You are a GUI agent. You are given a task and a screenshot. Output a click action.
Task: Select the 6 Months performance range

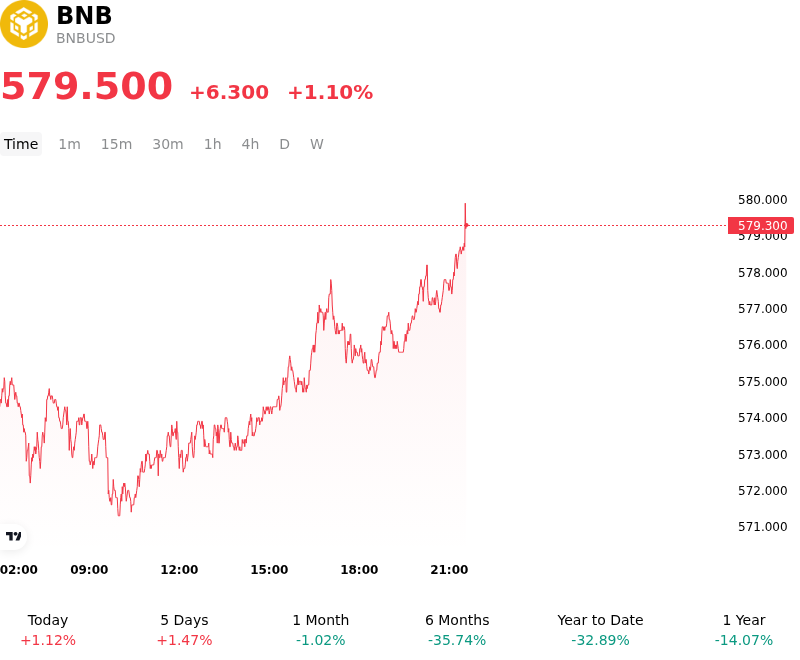tap(457, 630)
